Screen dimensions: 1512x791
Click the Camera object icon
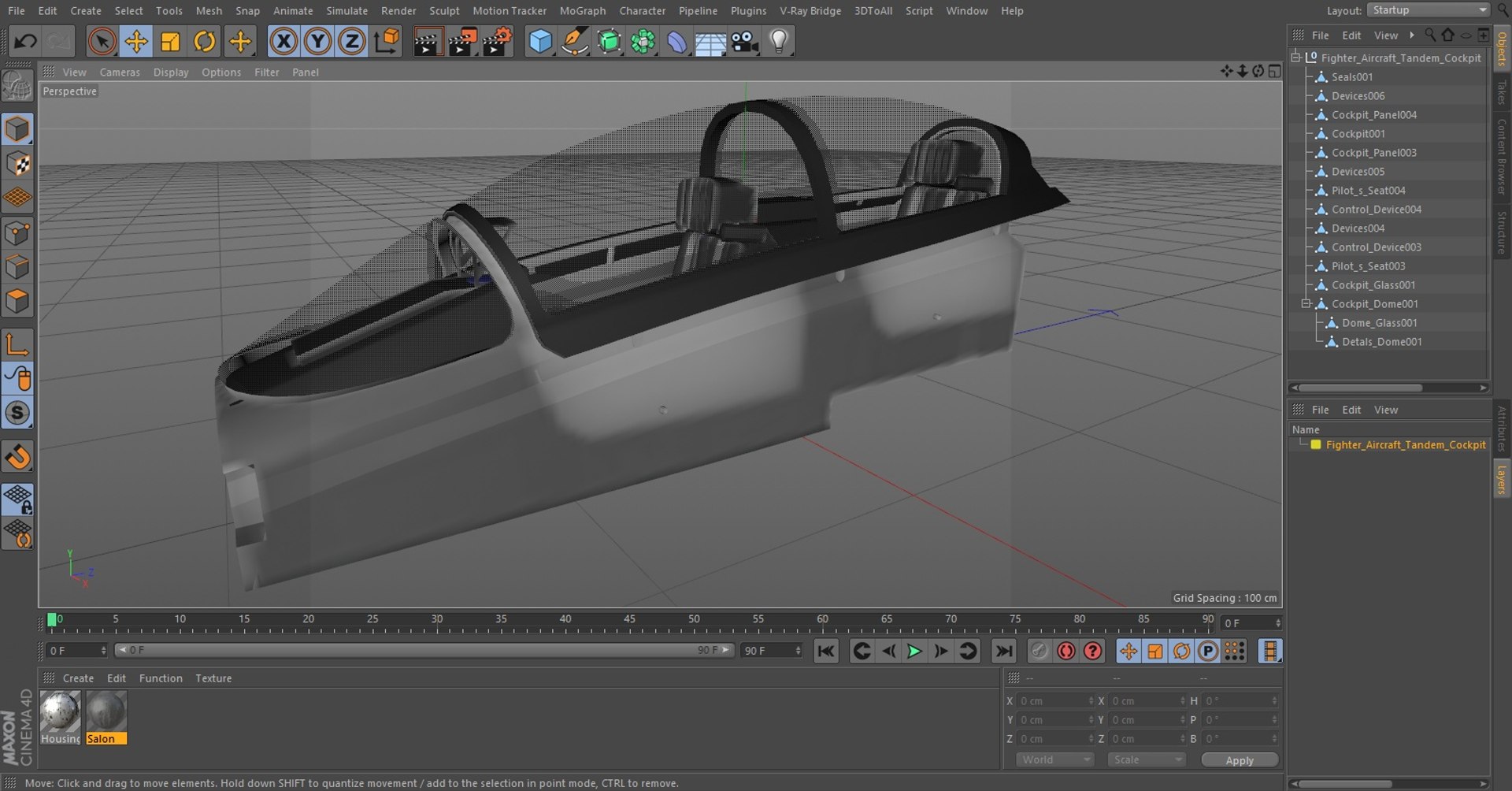pos(743,41)
